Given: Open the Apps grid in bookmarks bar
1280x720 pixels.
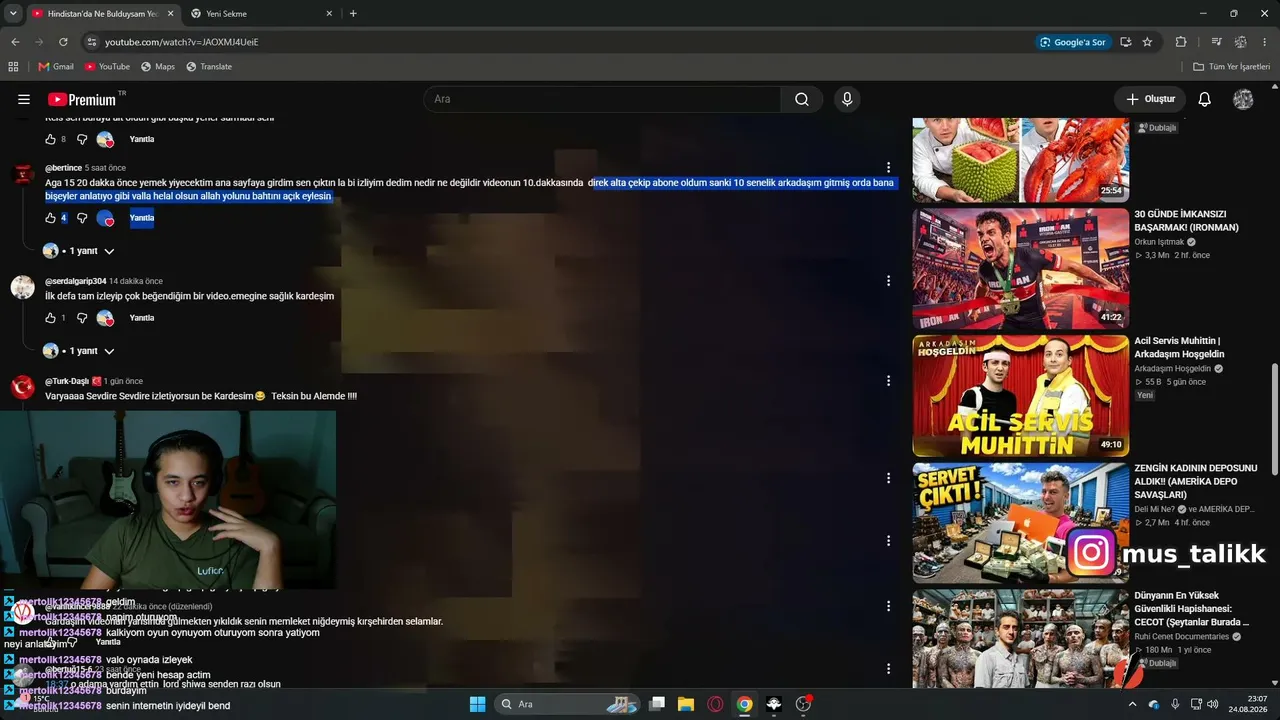Looking at the screenshot, I should (13, 67).
